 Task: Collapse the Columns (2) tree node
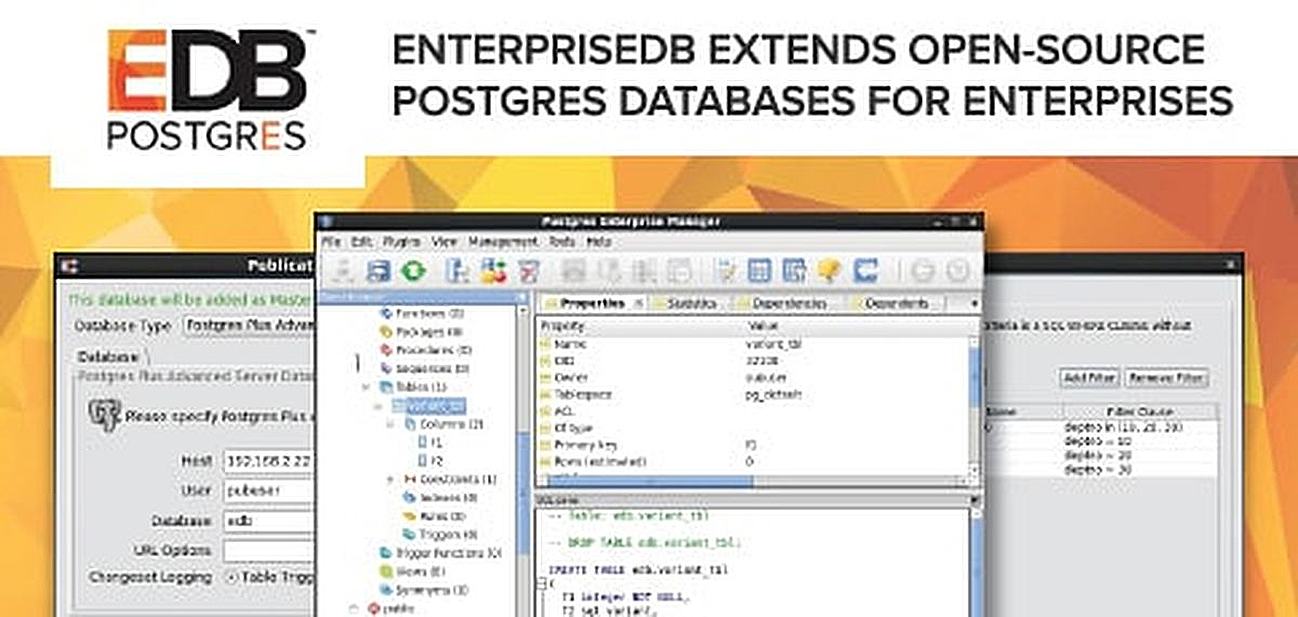(390, 424)
